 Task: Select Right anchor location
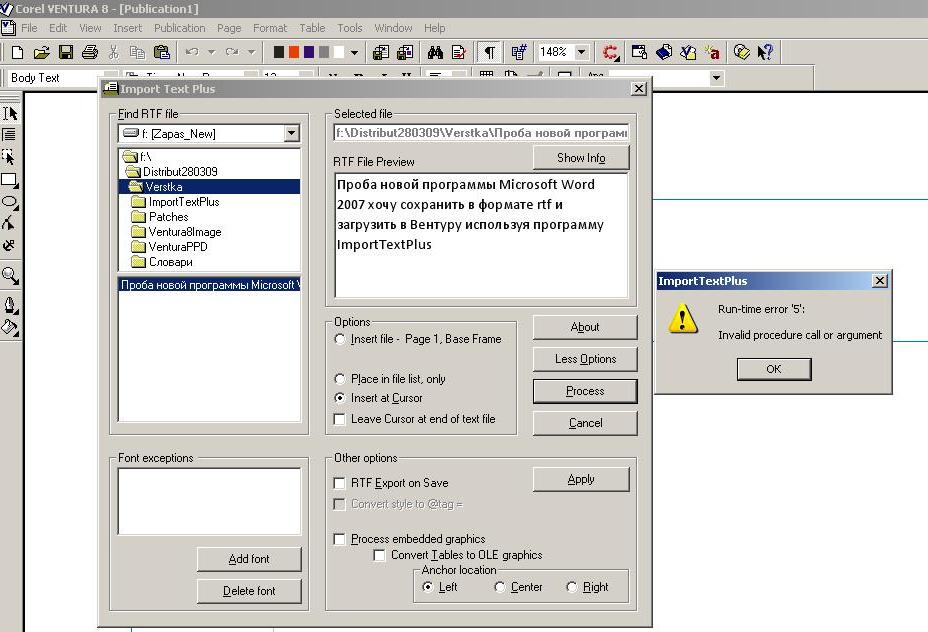pyautogui.click(x=572, y=587)
